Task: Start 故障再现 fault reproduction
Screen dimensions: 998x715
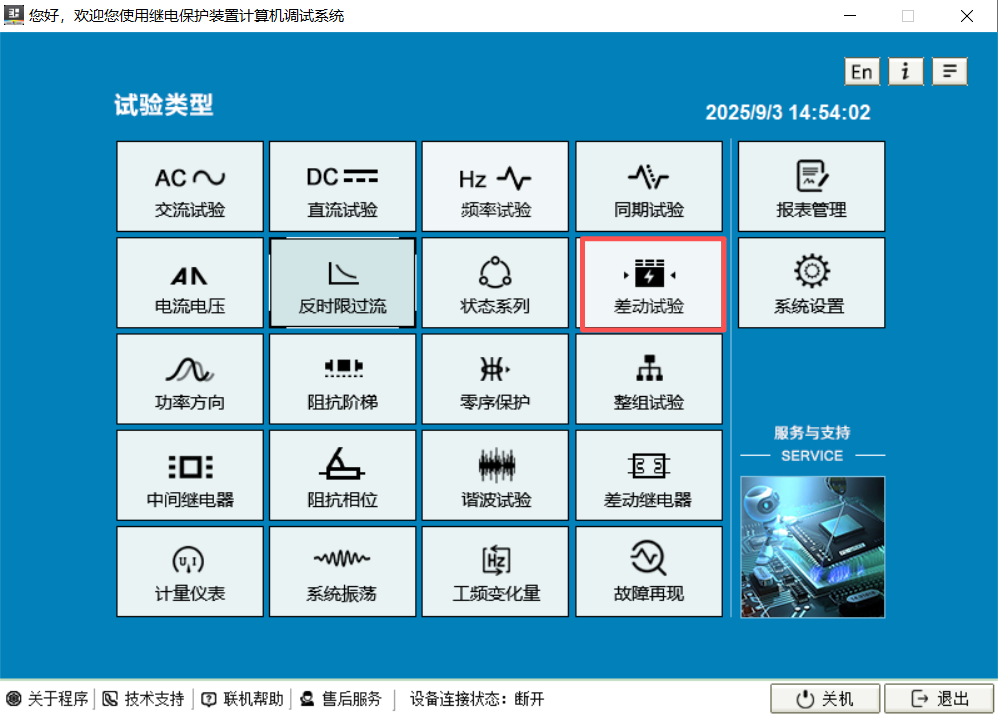Action: click(x=648, y=571)
